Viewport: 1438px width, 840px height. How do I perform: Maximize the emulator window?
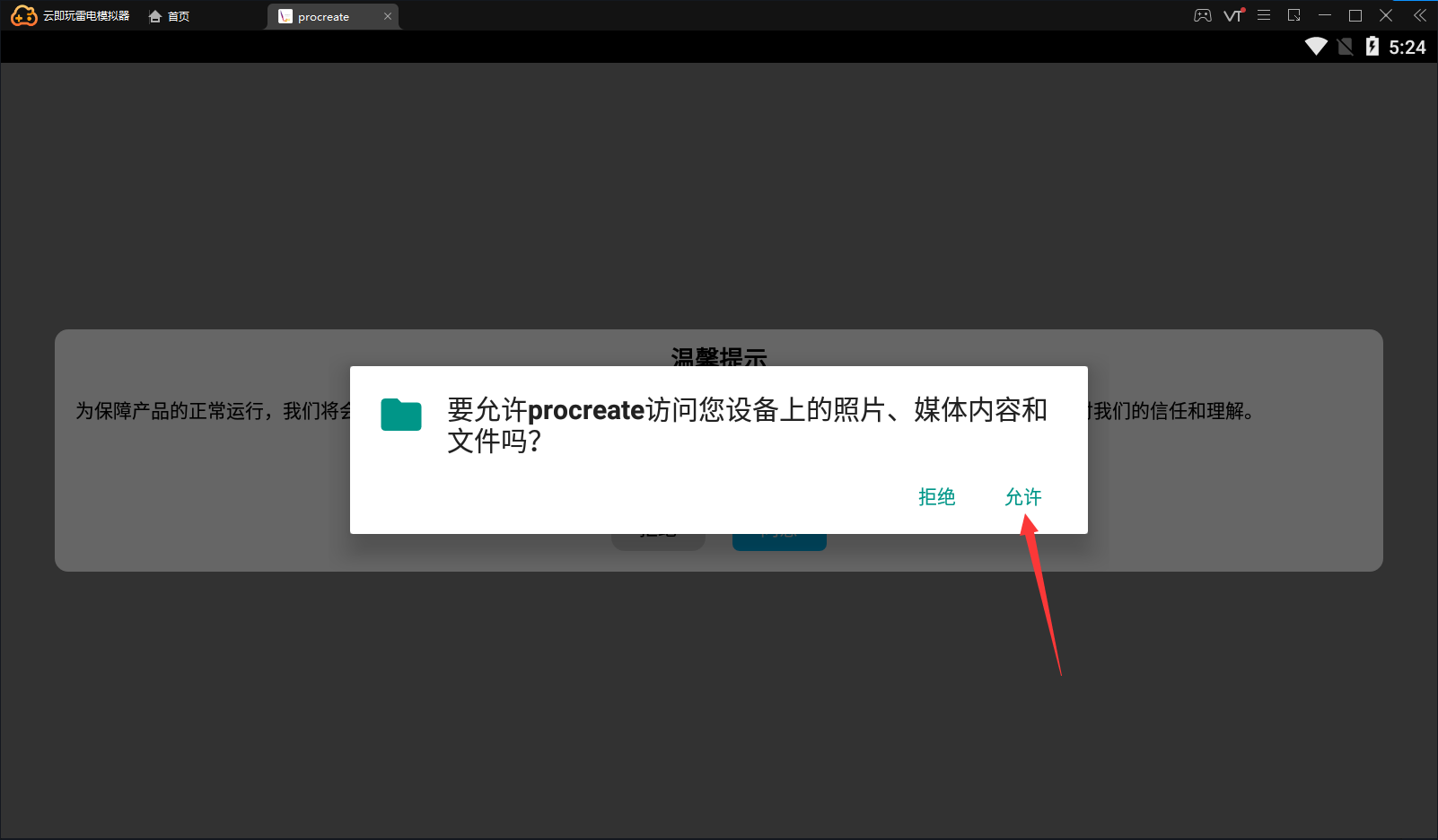coord(1355,15)
